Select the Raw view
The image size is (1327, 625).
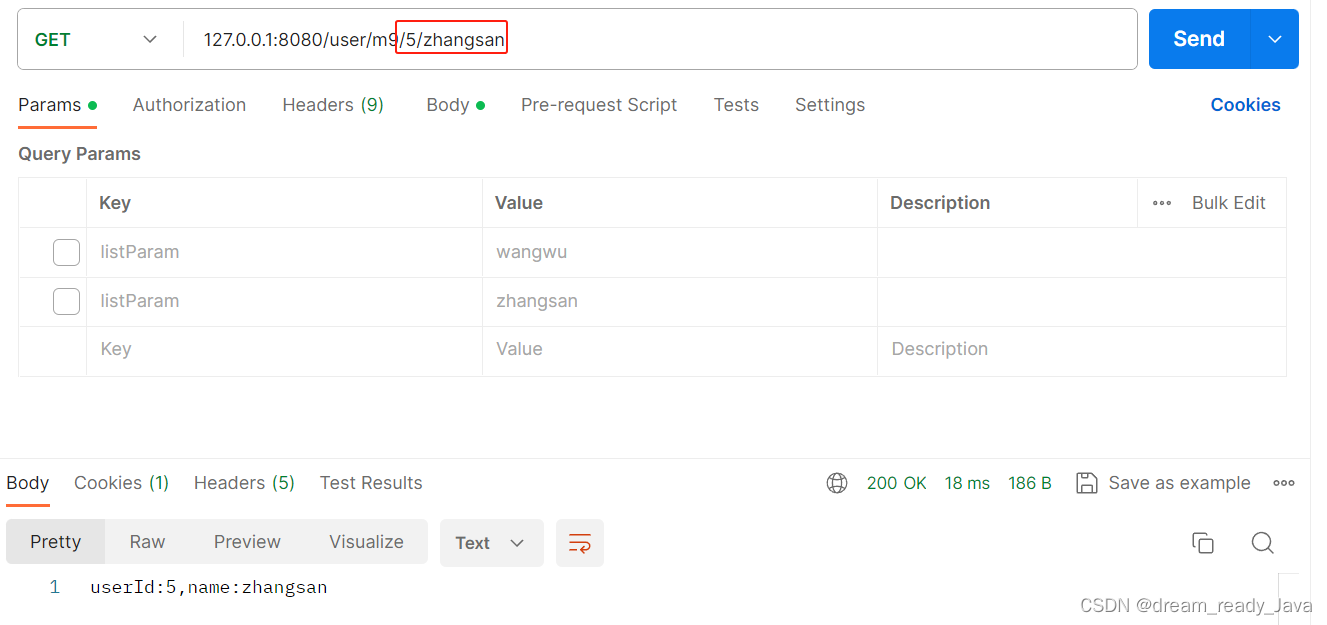147,542
